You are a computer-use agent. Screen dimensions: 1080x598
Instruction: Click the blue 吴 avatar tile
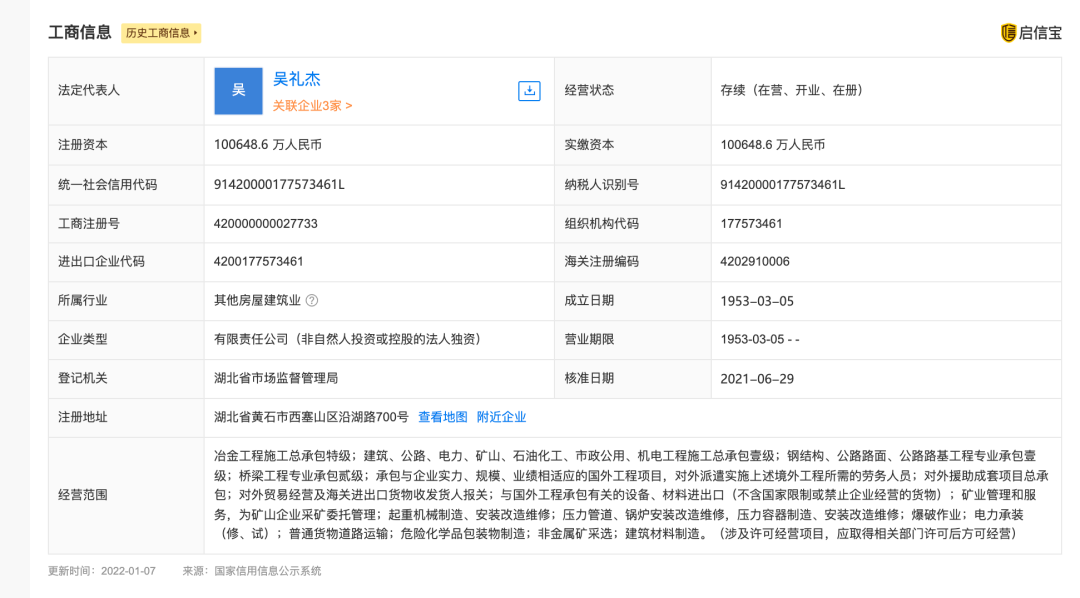pyautogui.click(x=238, y=91)
